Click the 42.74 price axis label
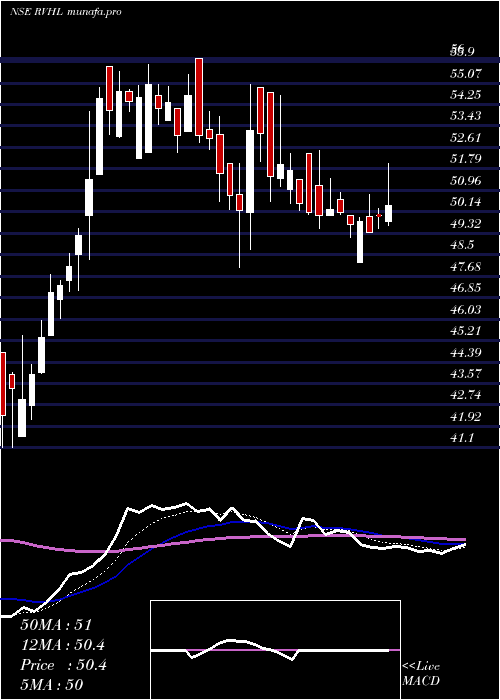The height and width of the screenshot is (700, 500). 467,396
